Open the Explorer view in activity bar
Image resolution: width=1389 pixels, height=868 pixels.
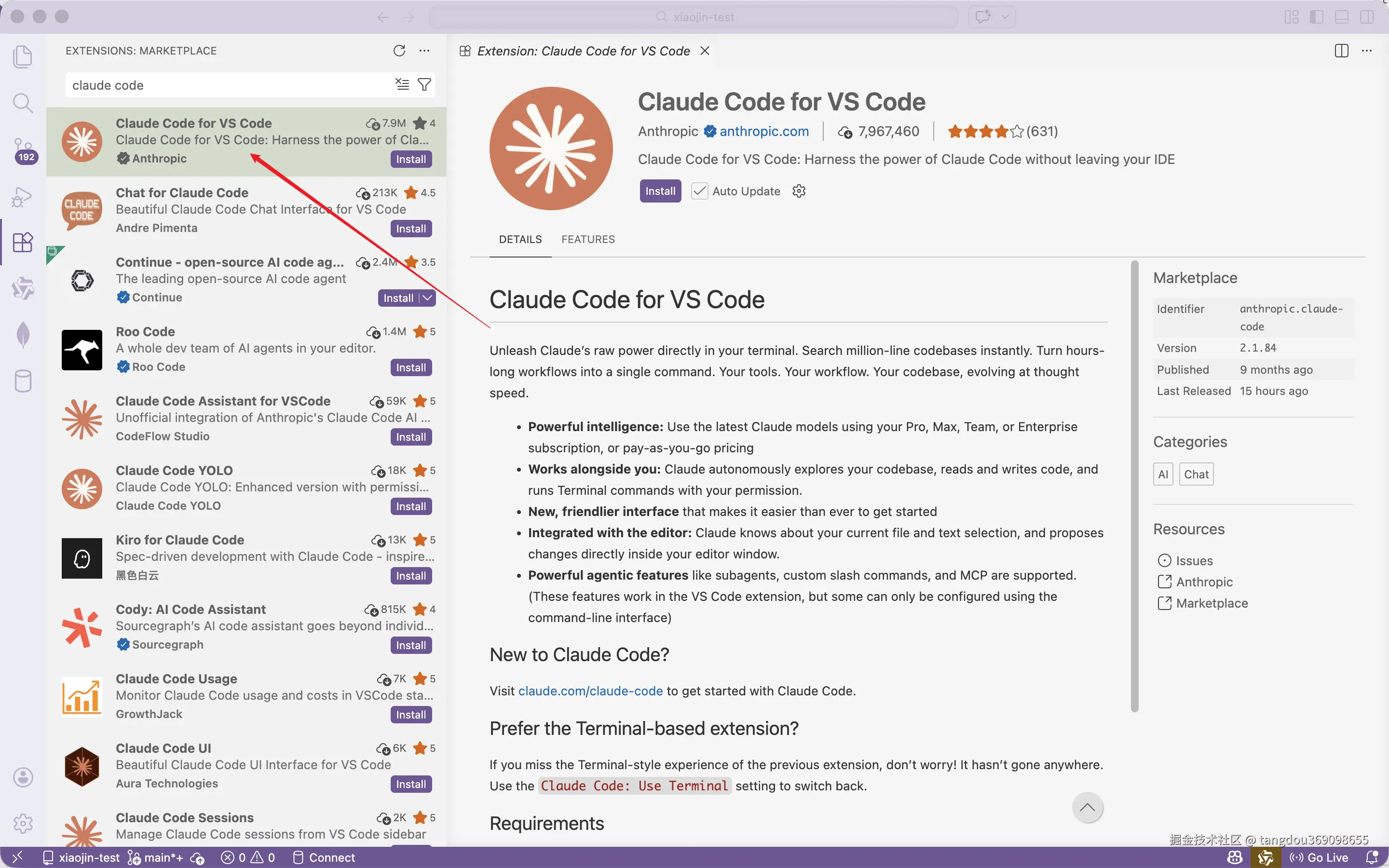coord(22,57)
